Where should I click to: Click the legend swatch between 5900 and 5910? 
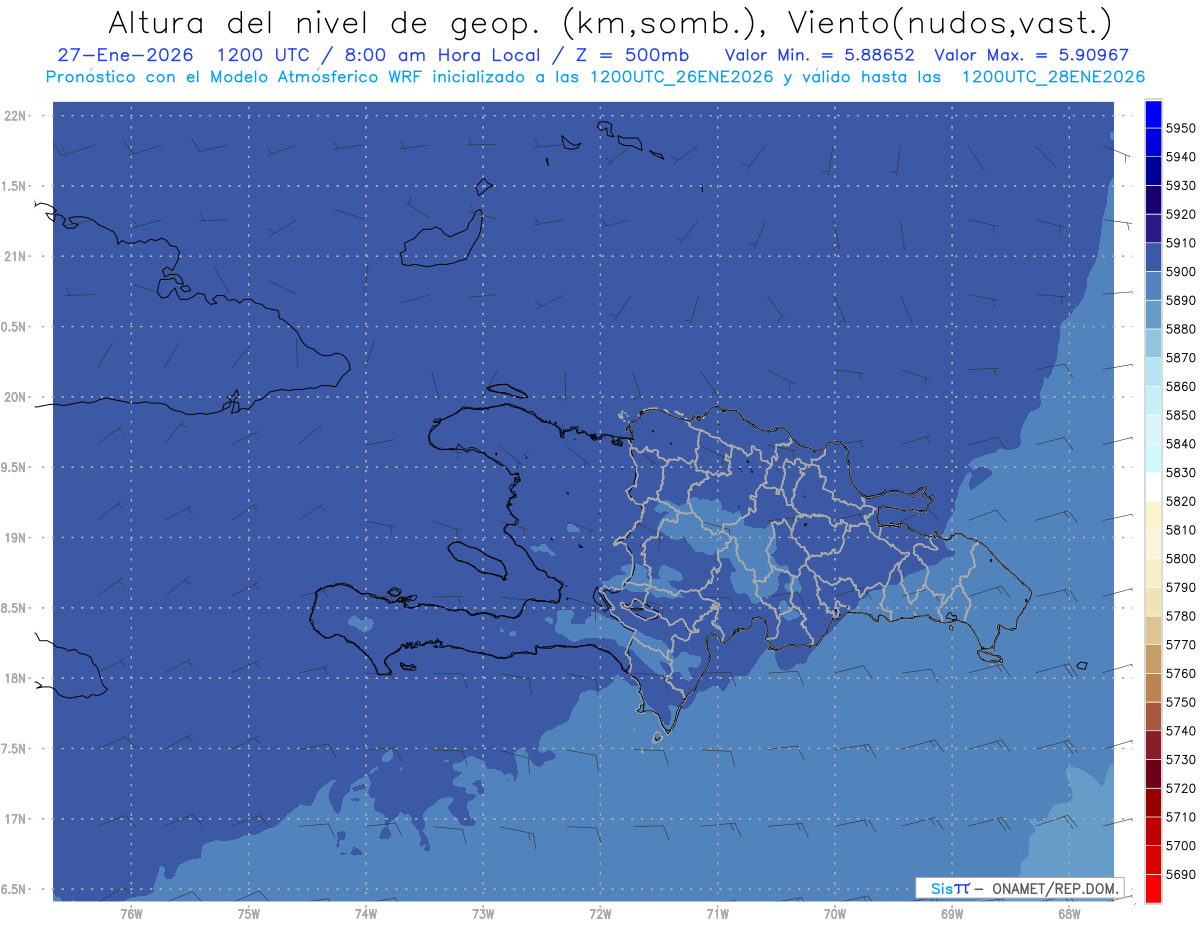click(x=1153, y=257)
